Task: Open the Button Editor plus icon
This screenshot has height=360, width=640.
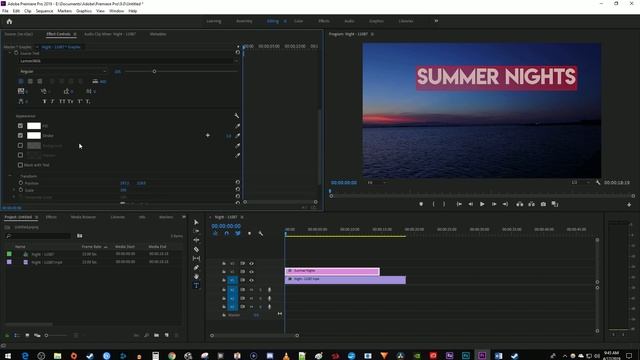Action: pyautogui.click(x=629, y=204)
